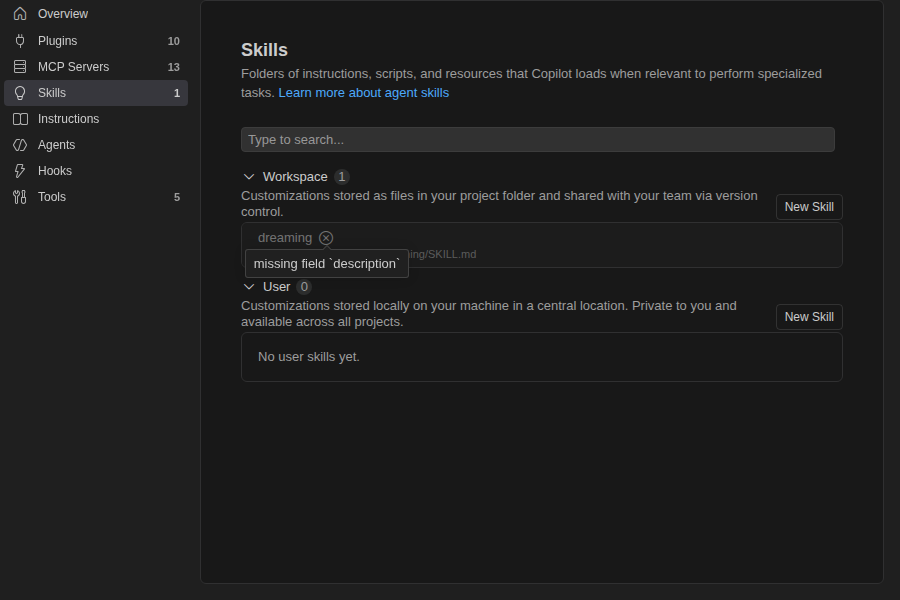900x600 pixels.
Task: Click the SKILL.md file path text
Action: (x=443, y=254)
